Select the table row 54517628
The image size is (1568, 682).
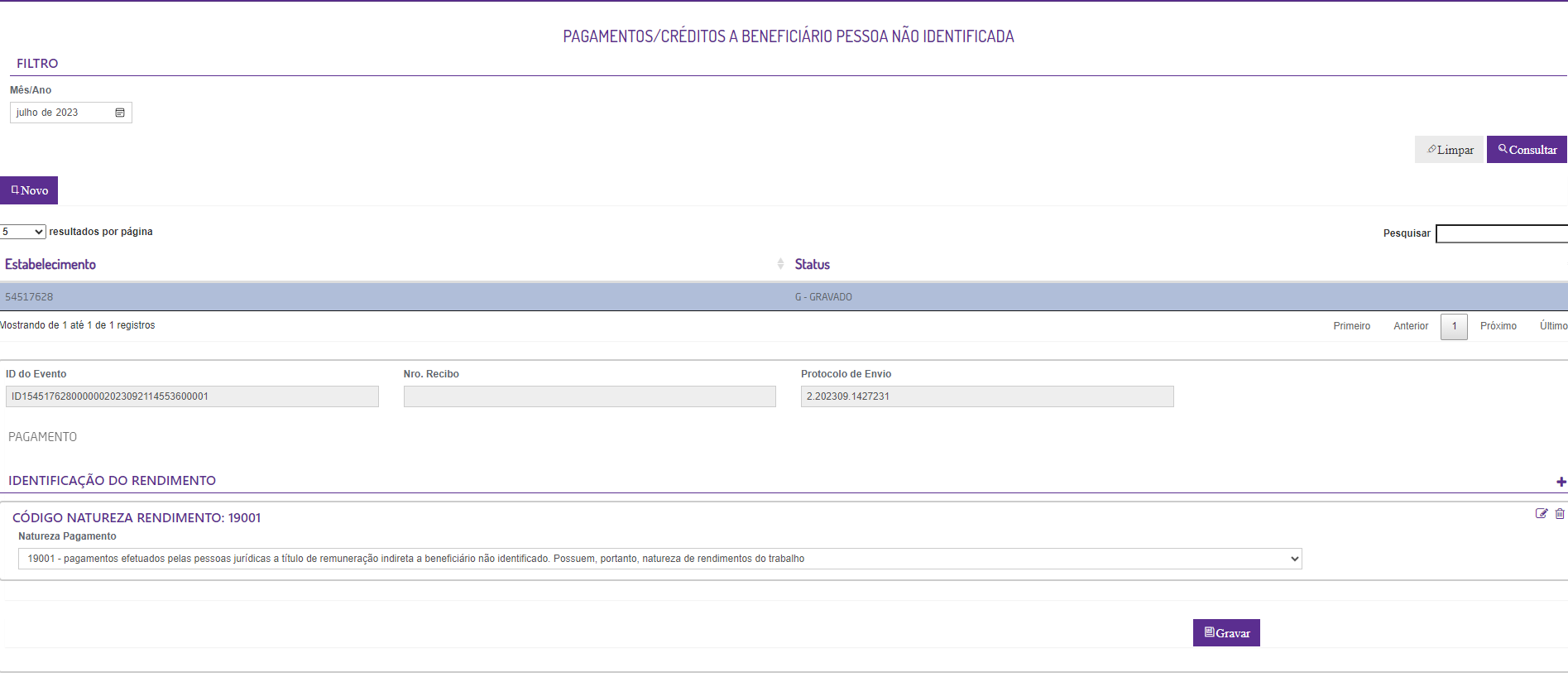coord(784,297)
